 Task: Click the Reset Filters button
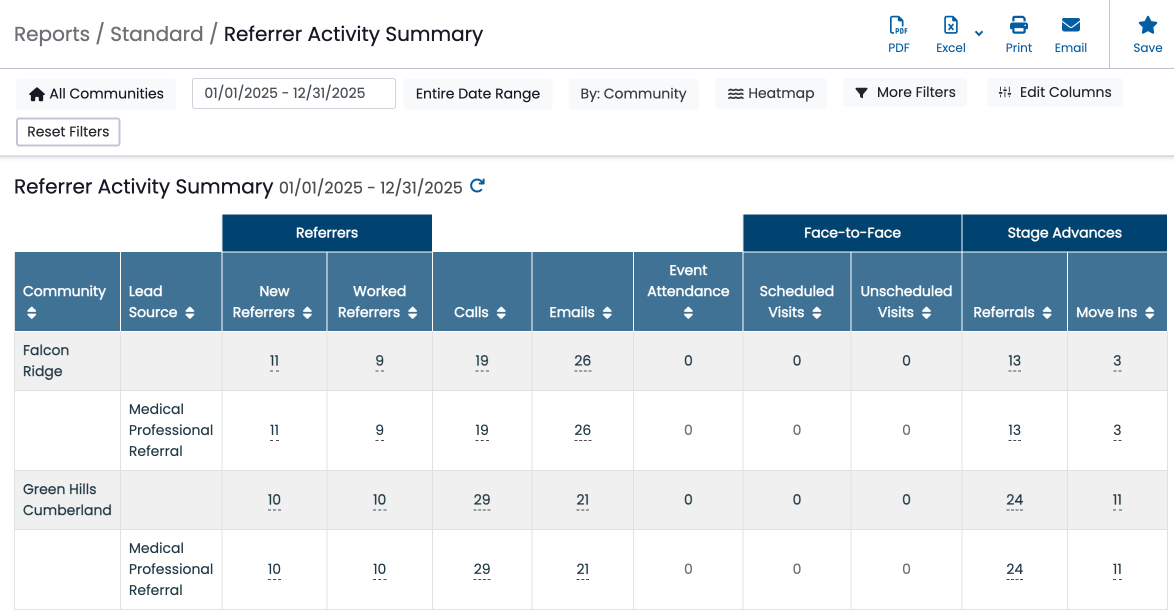tap(68, 132)
